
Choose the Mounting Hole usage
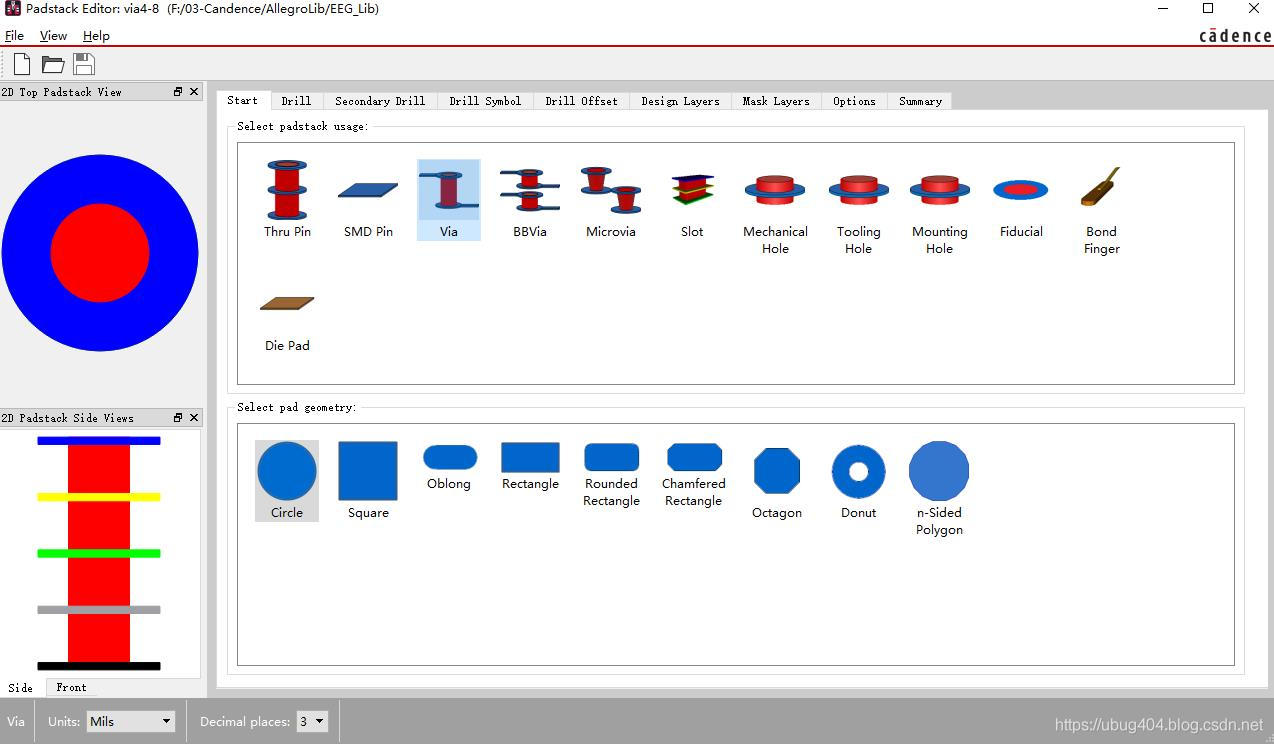coord(939,209)
